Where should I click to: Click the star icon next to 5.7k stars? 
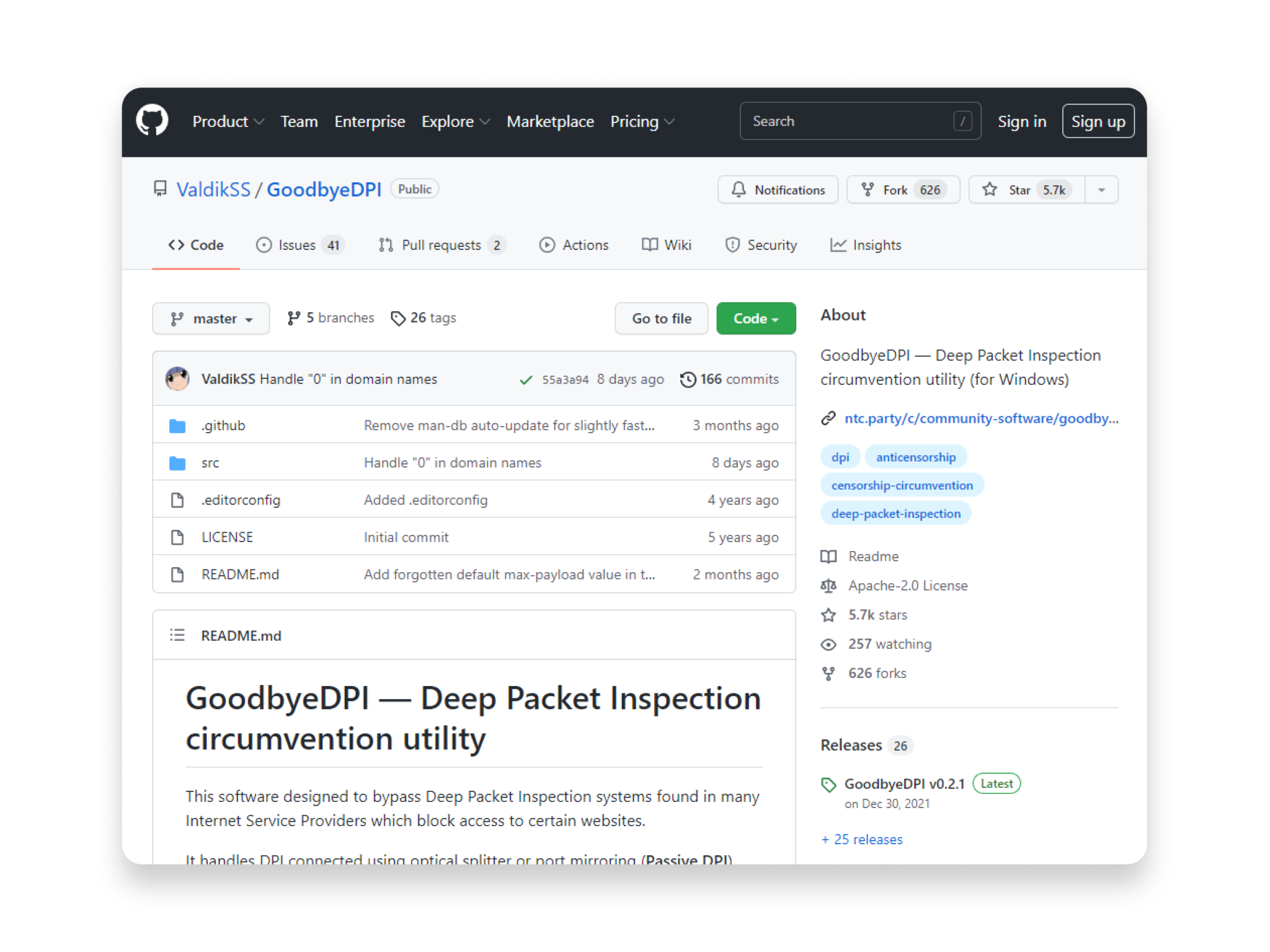point(828,615)
